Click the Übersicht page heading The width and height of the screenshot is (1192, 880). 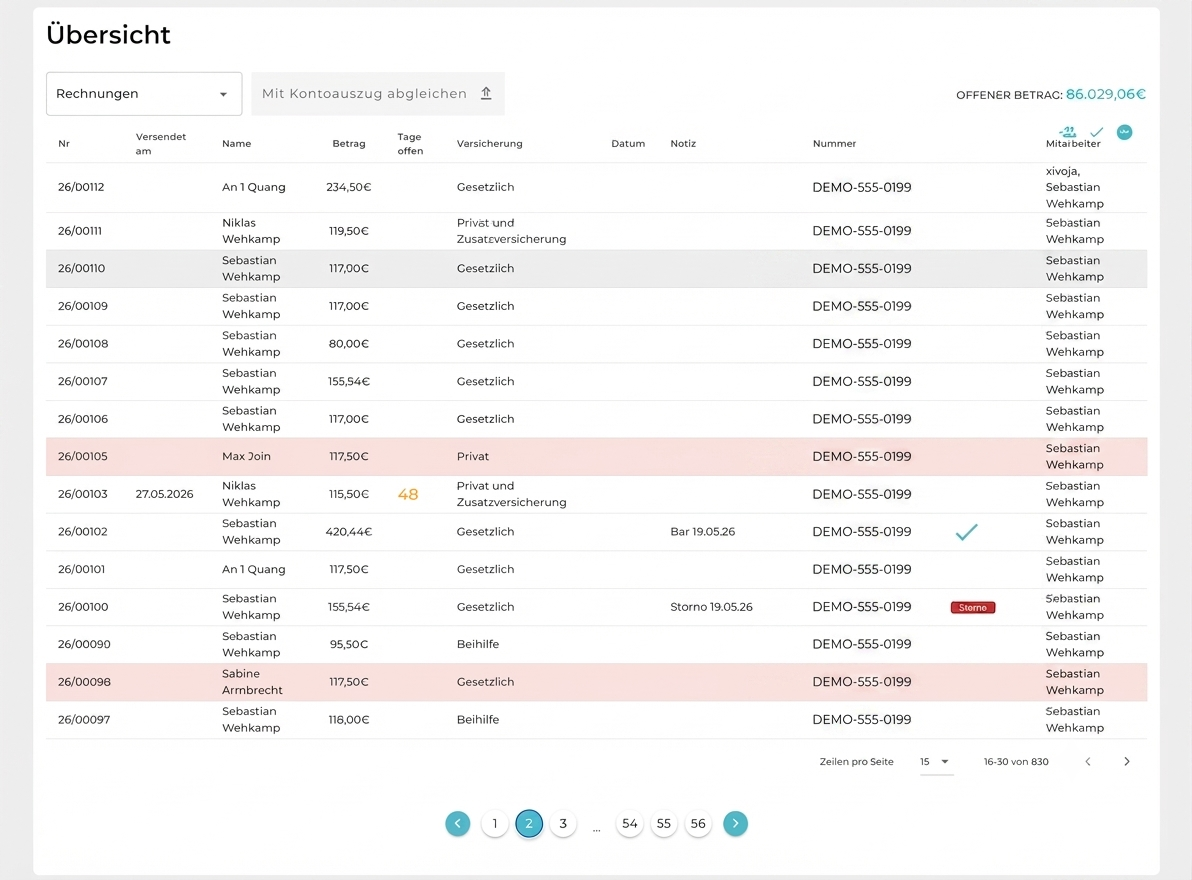click(x=108, y=35)
